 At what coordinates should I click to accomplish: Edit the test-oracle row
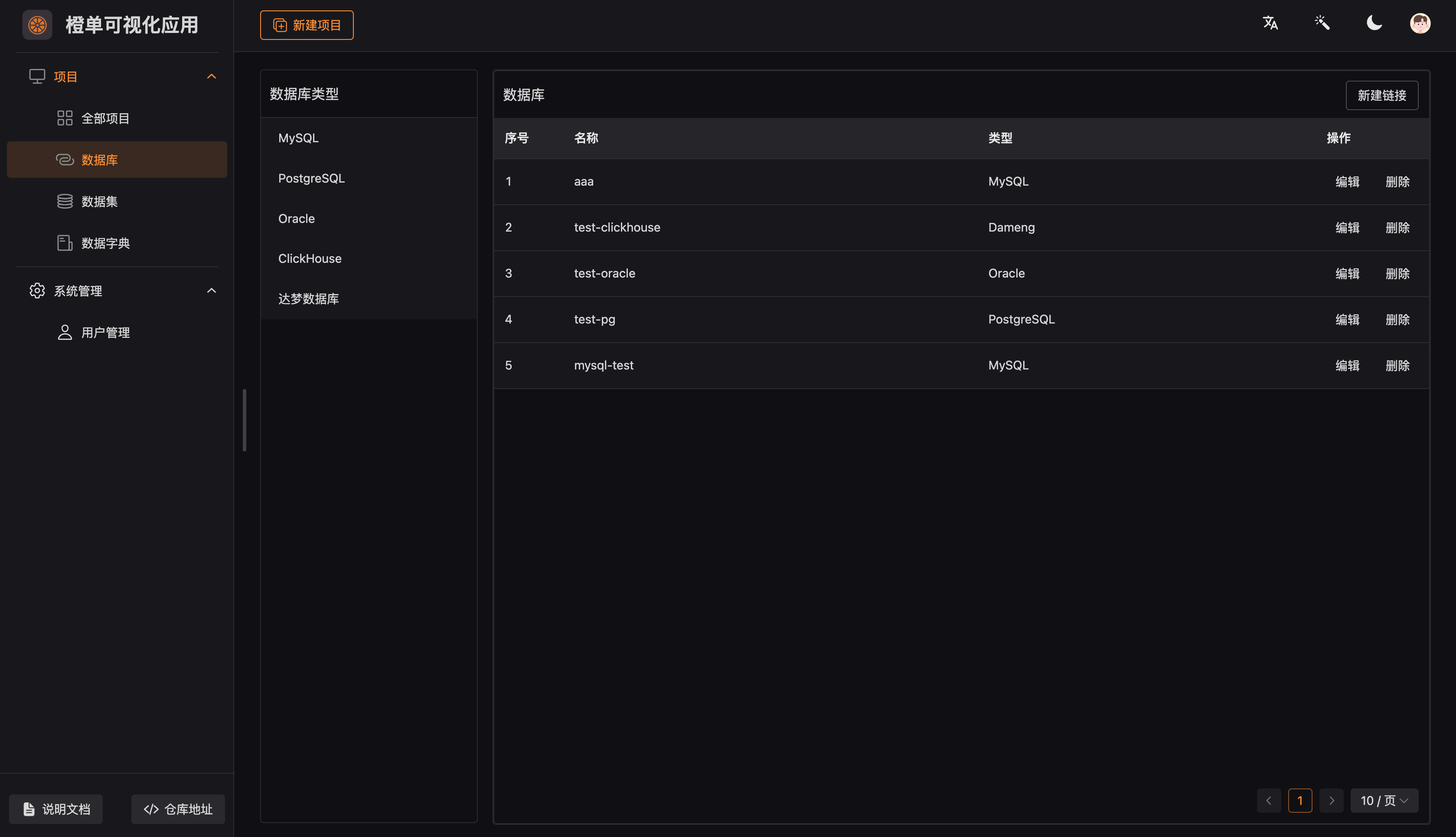click(x=1347, y=274)
